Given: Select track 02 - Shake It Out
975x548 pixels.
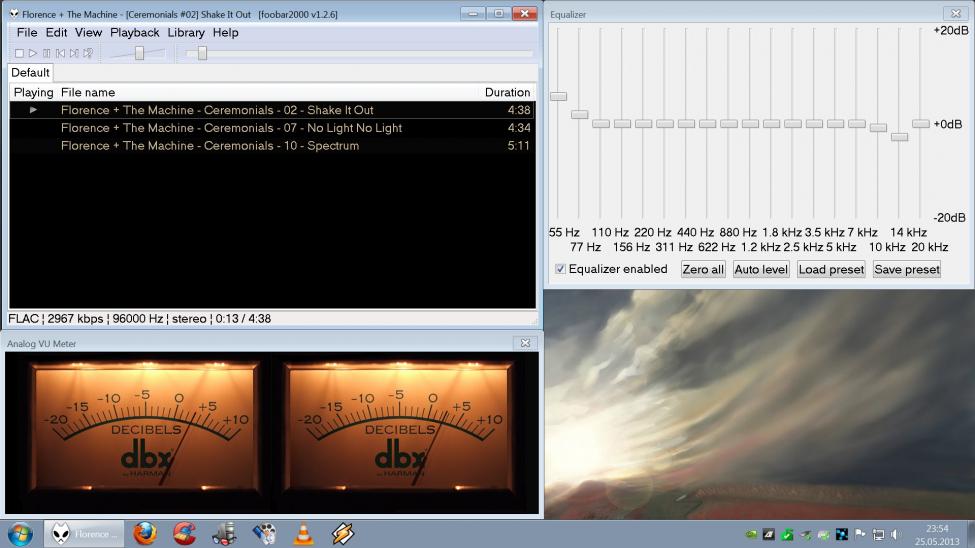Looking at the screenshot, I should coord(272,110).
